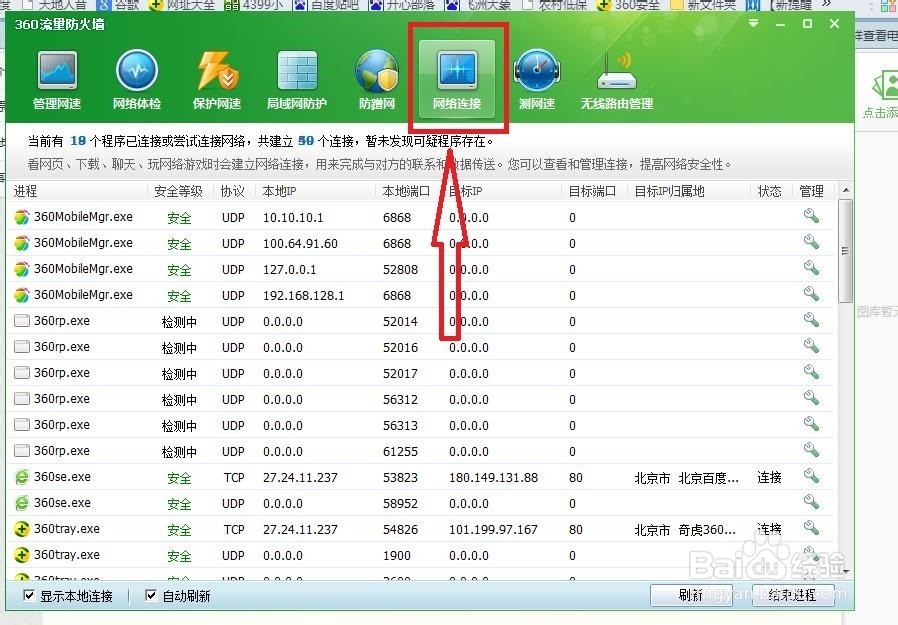Toggle 显示本地连接 checkbox

(28, 596)
